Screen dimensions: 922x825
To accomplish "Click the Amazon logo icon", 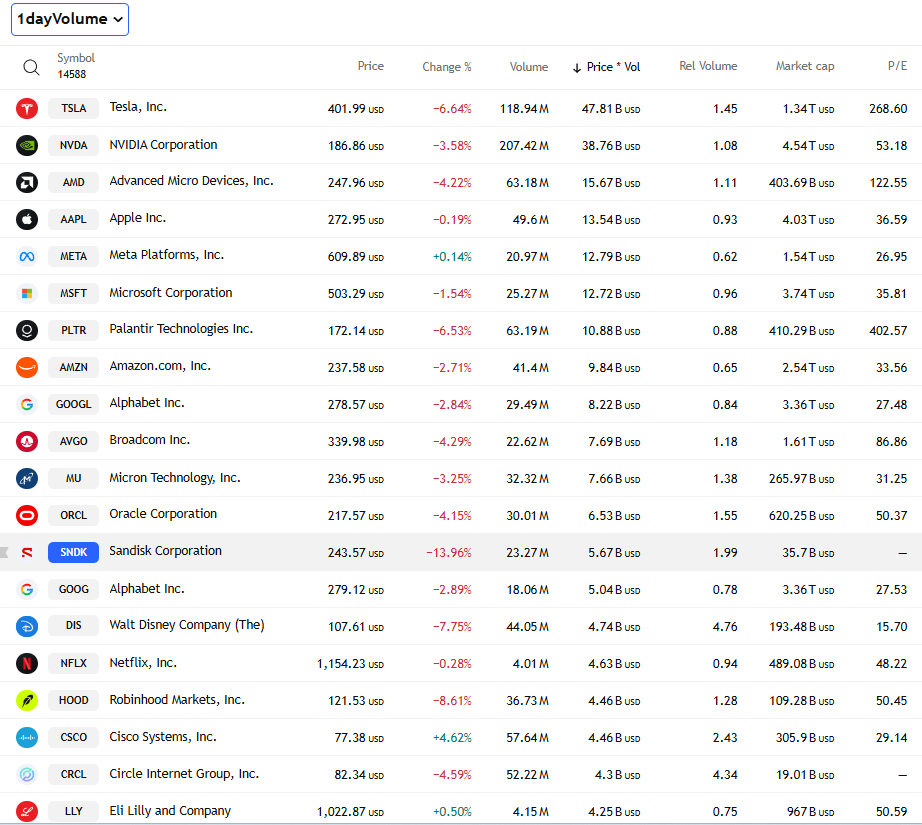I will 27,368.
